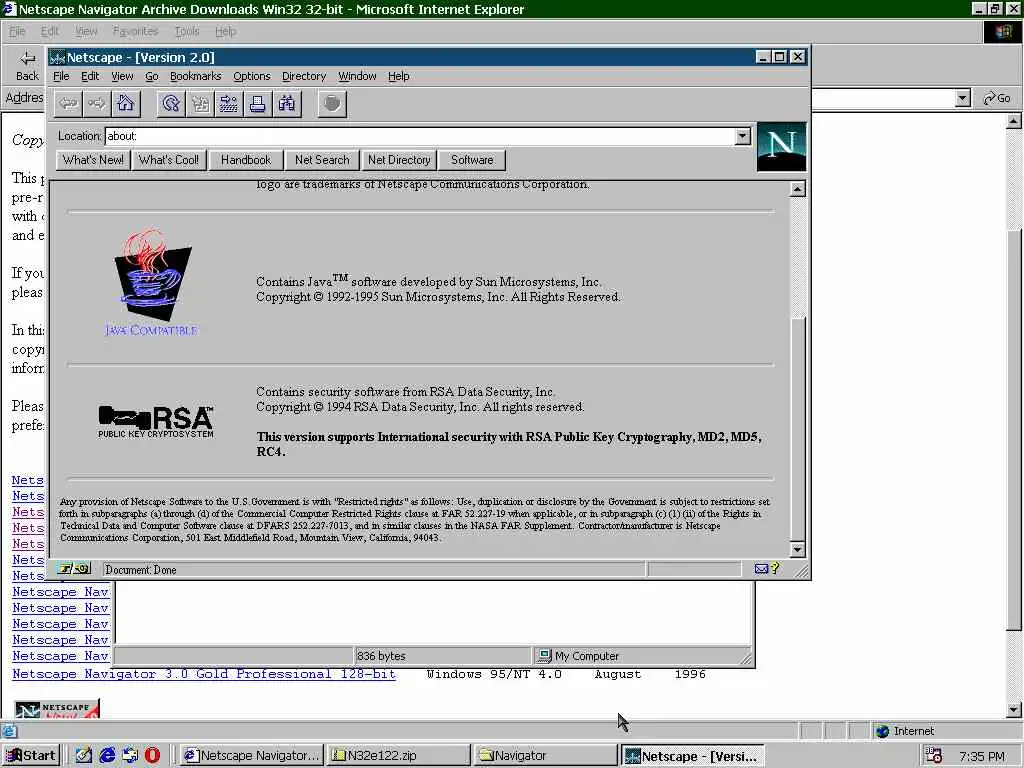This screenshot has height=768, width=1024.
Task: Open the Netscape Go menu
Action: pyautogui.click(x=152, y=76)
